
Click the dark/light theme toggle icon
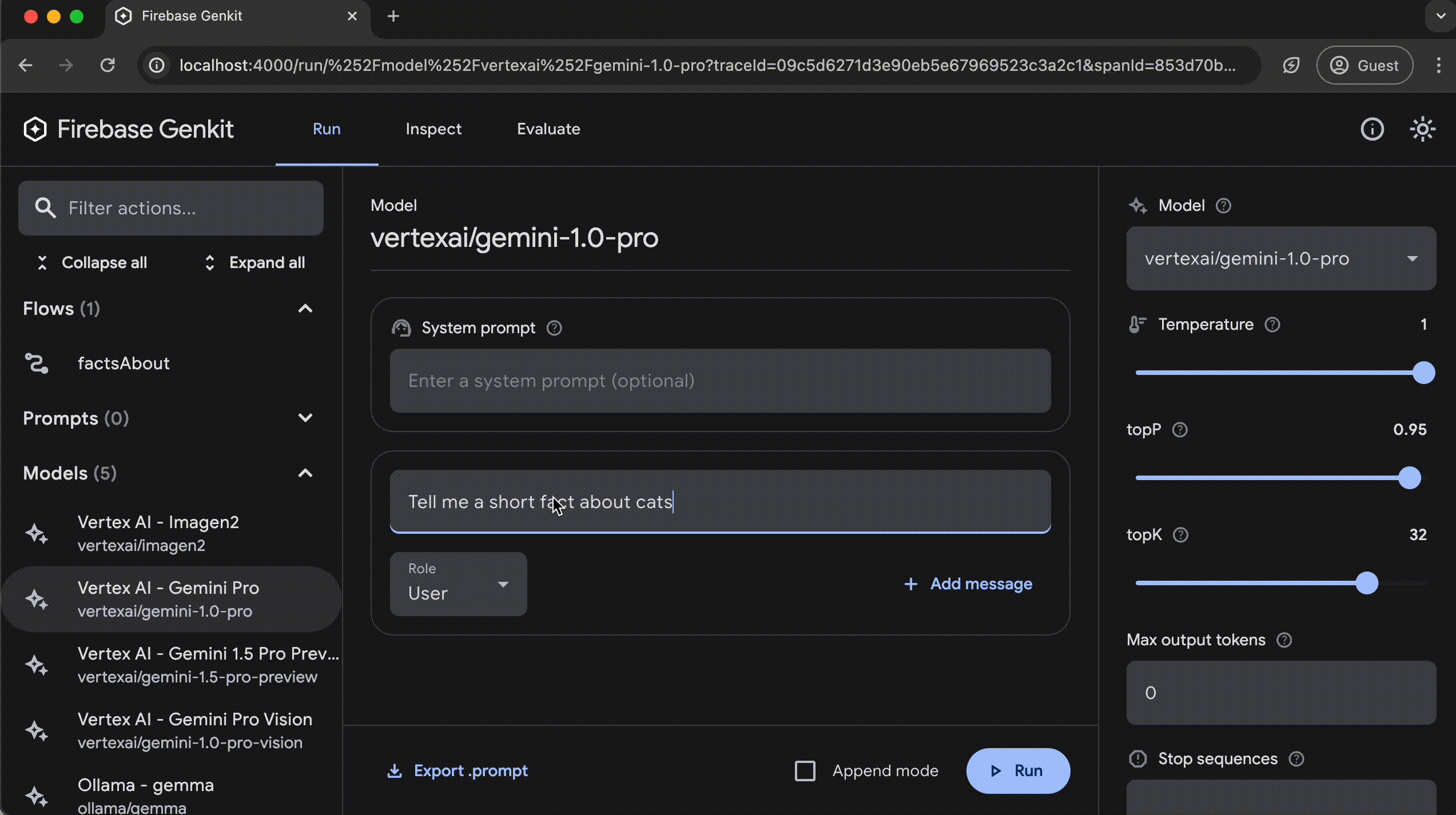point(1421,129)
